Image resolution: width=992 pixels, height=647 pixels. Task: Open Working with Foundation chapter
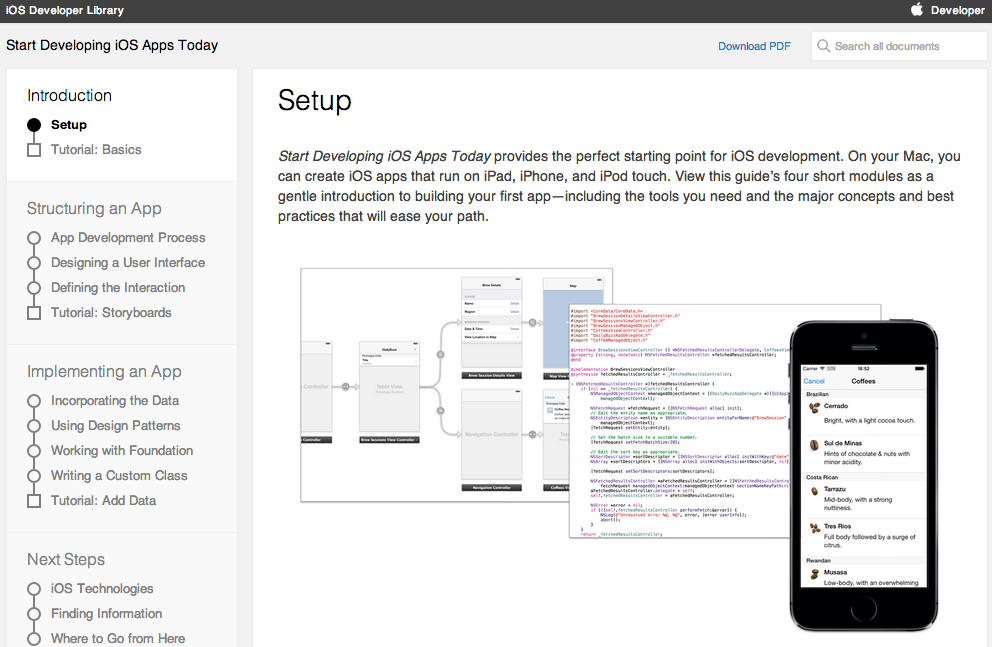(122, 451)
